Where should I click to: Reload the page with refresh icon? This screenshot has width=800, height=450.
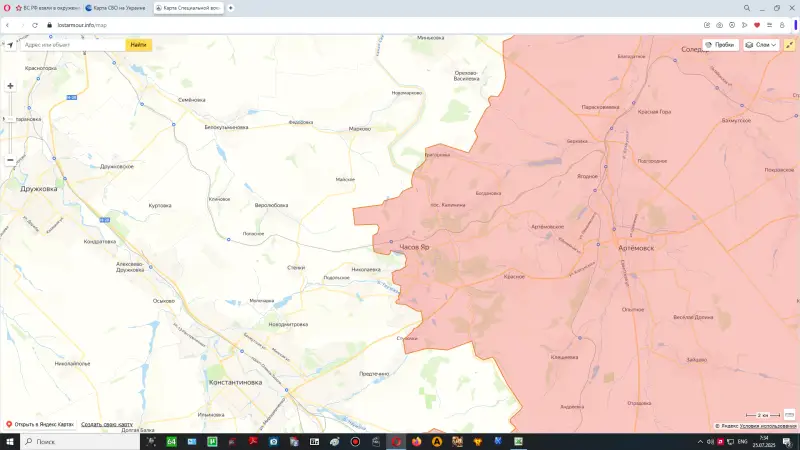35,24
